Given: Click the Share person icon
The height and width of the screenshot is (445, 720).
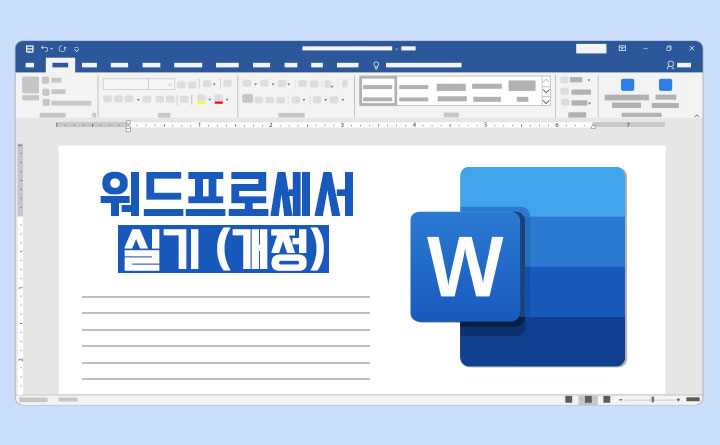Looking at the screenshot, I should point(670,65).
